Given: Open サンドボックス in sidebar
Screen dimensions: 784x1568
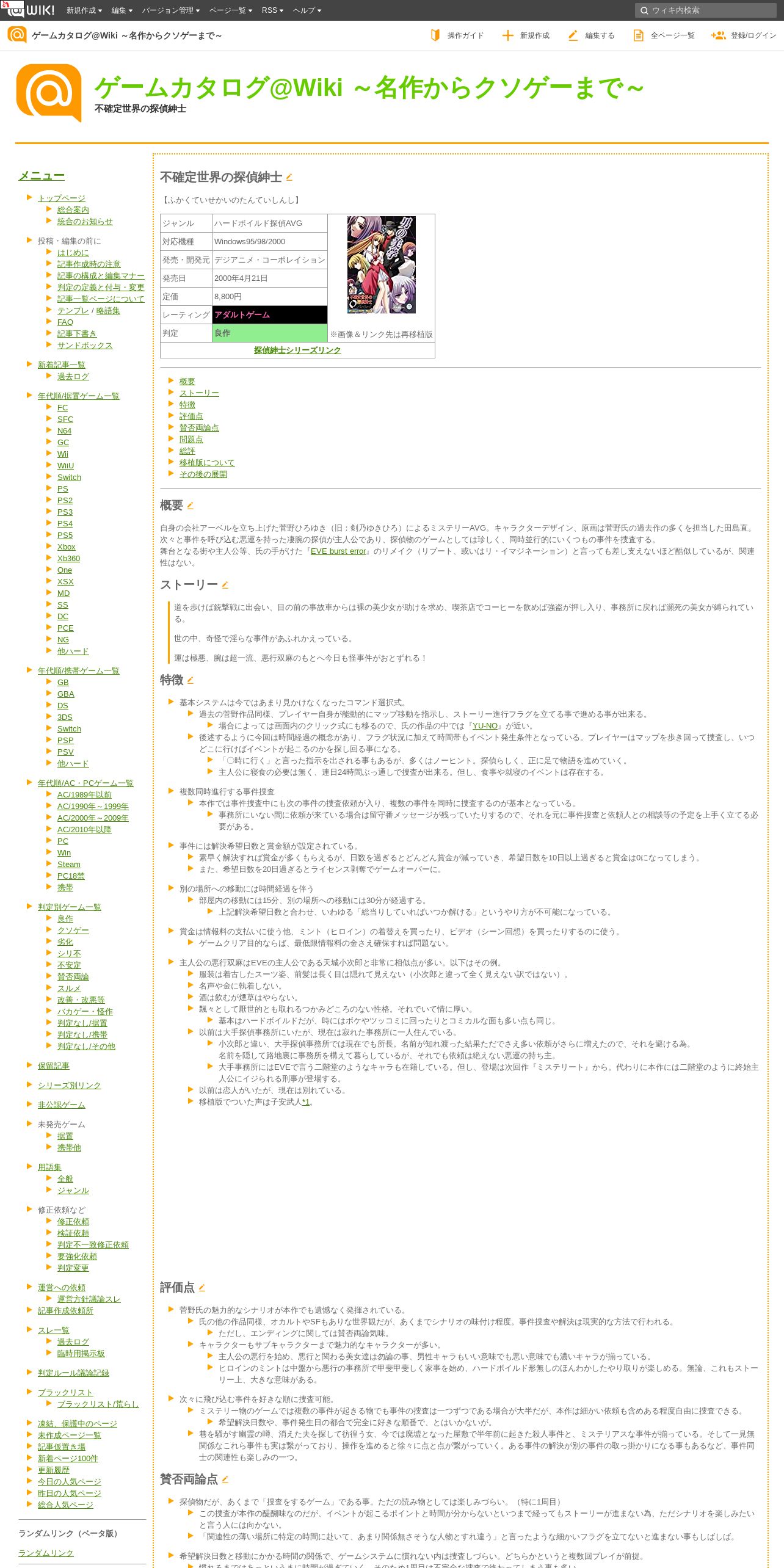Looking at the screenshot, I should 85,346.
